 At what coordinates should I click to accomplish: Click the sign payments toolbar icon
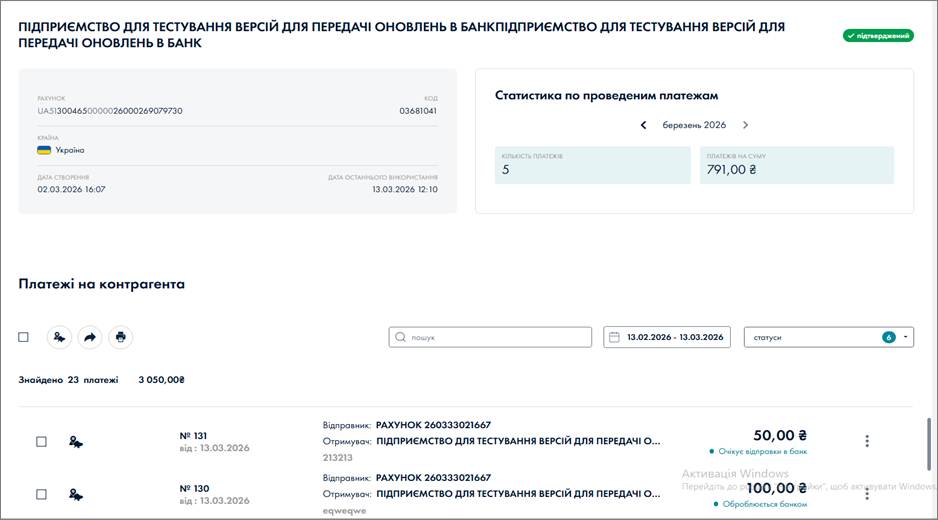(x=59, y=337)
